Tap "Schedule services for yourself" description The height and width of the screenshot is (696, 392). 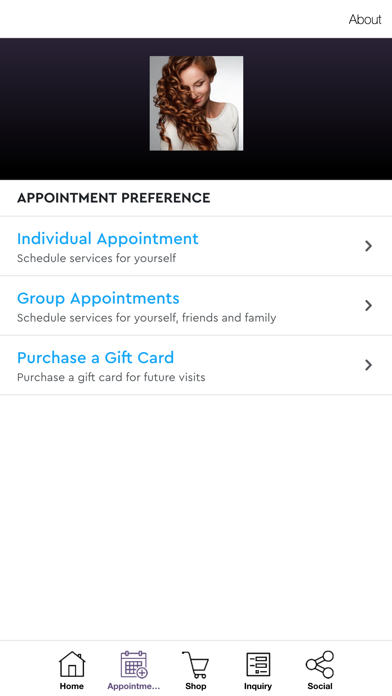click(96, 258)
